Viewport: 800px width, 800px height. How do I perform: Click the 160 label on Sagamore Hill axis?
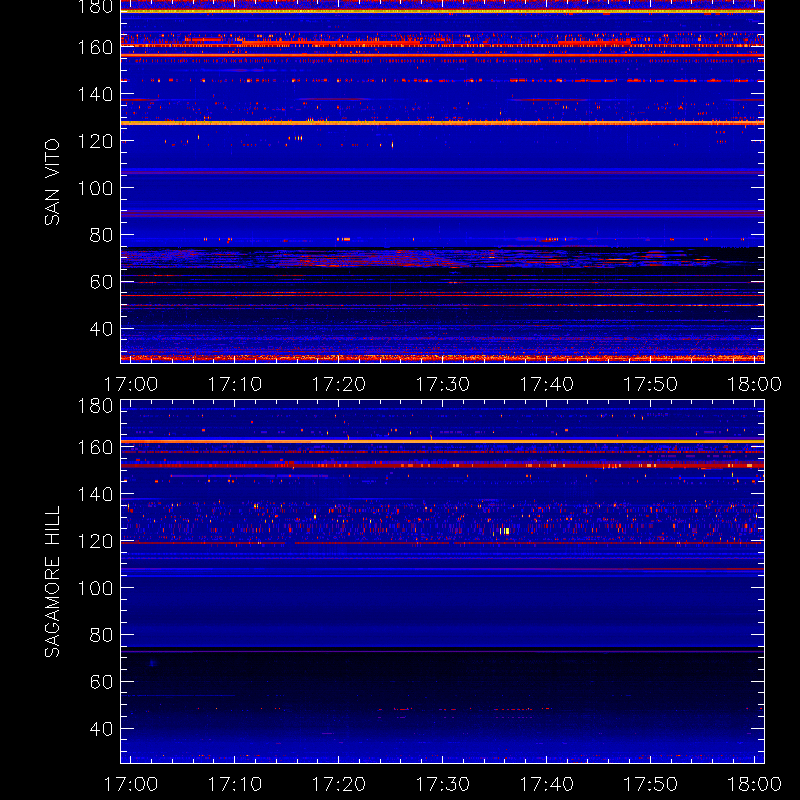[x=95, y=447]
